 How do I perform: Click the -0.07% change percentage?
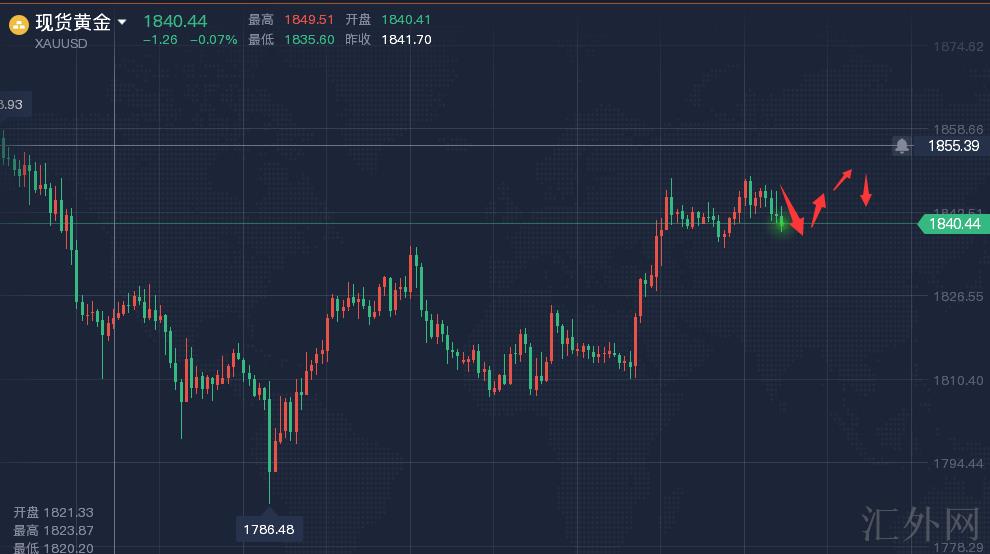point(217,40)
